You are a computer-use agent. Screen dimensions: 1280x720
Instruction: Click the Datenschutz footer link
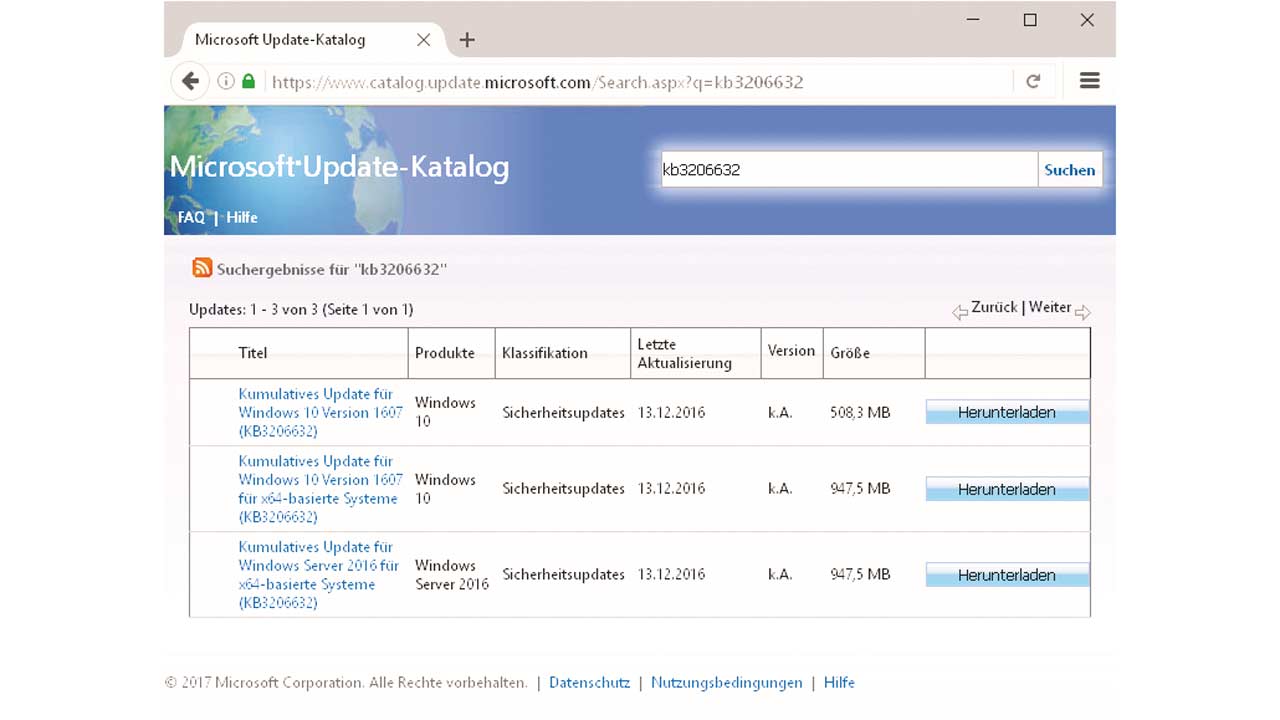[x=589, y=683]
